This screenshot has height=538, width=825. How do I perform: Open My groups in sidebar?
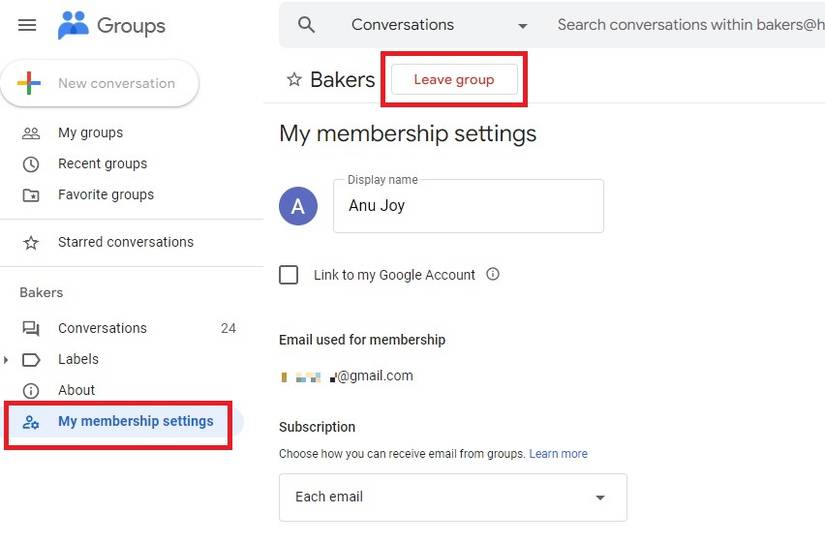[90, 133]
